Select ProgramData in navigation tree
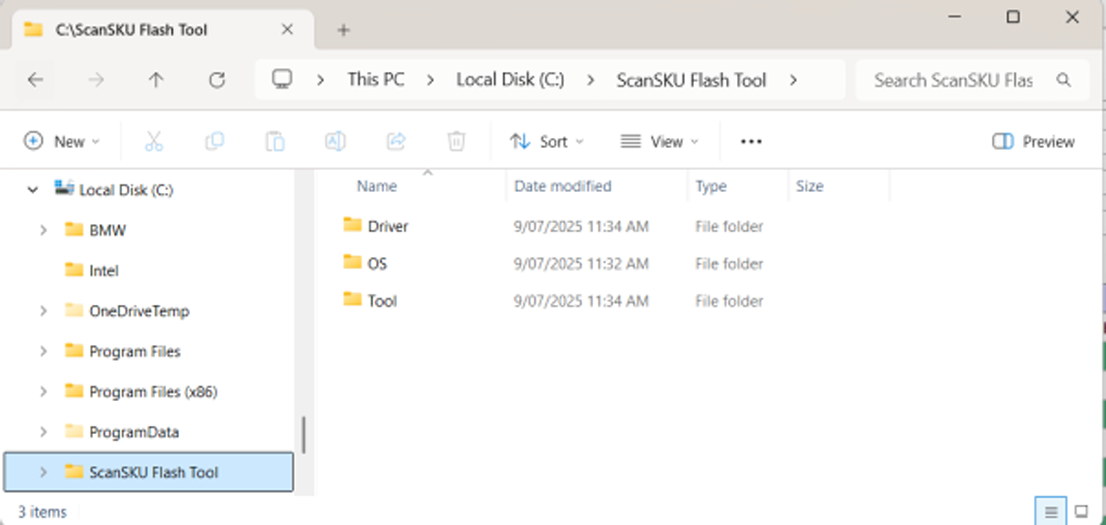1106x525 pixels. click(x=134, y=432)
